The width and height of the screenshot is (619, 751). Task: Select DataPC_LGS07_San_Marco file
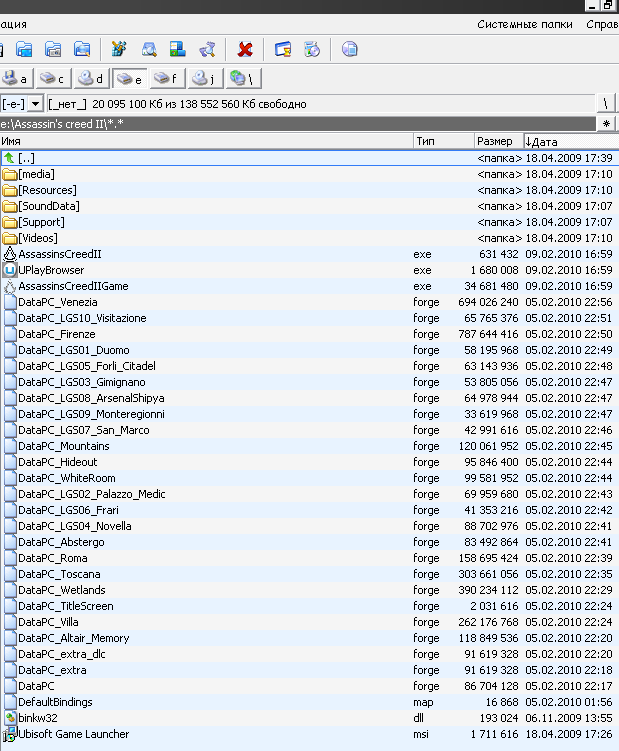tap(310, 430)
